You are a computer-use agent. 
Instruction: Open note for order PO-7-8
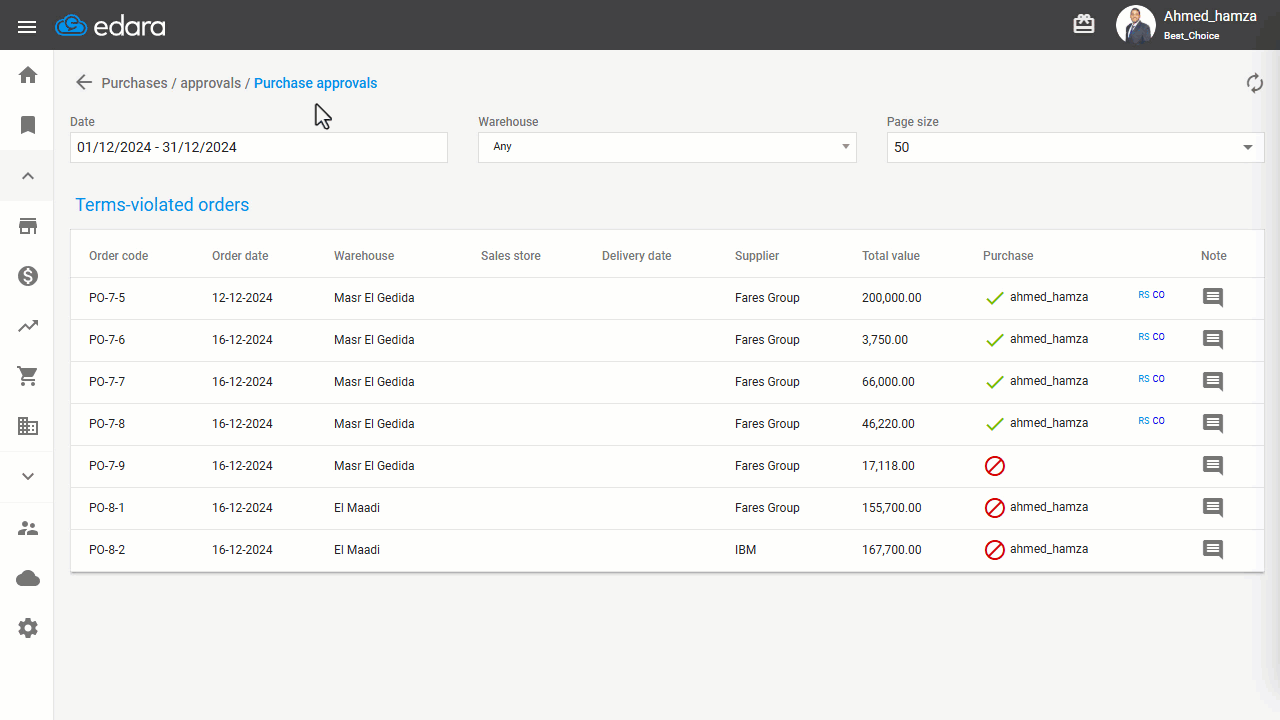[1213, 423]
